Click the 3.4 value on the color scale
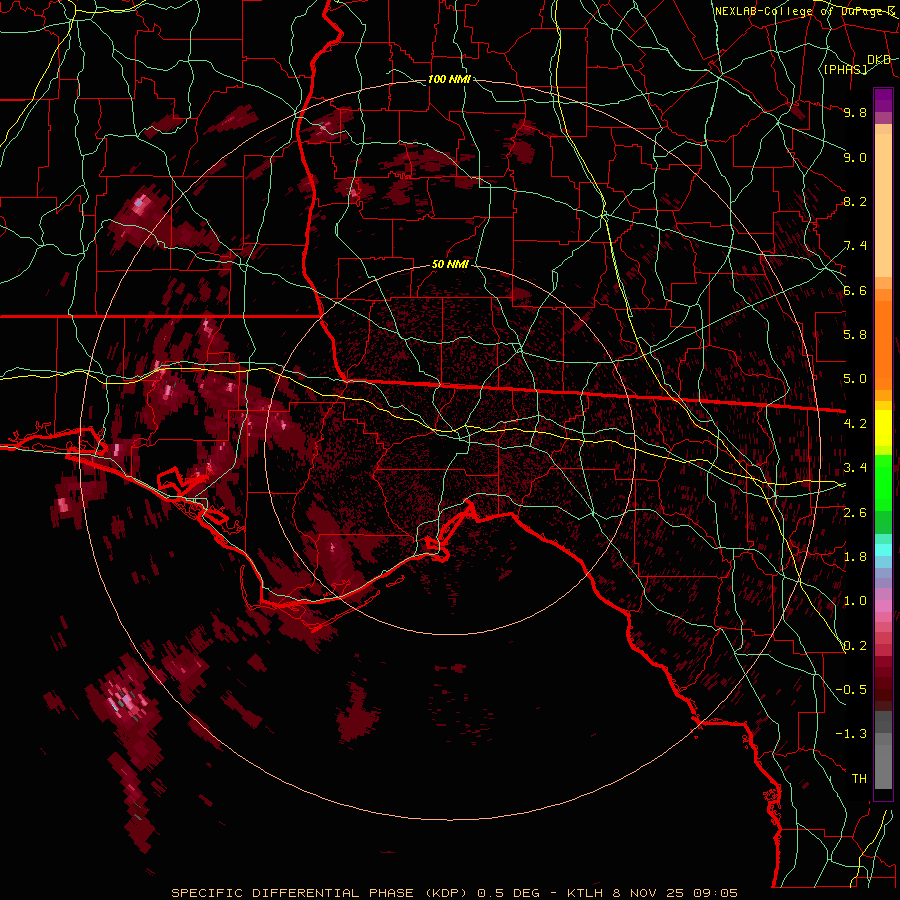 [x=855, y=468]
